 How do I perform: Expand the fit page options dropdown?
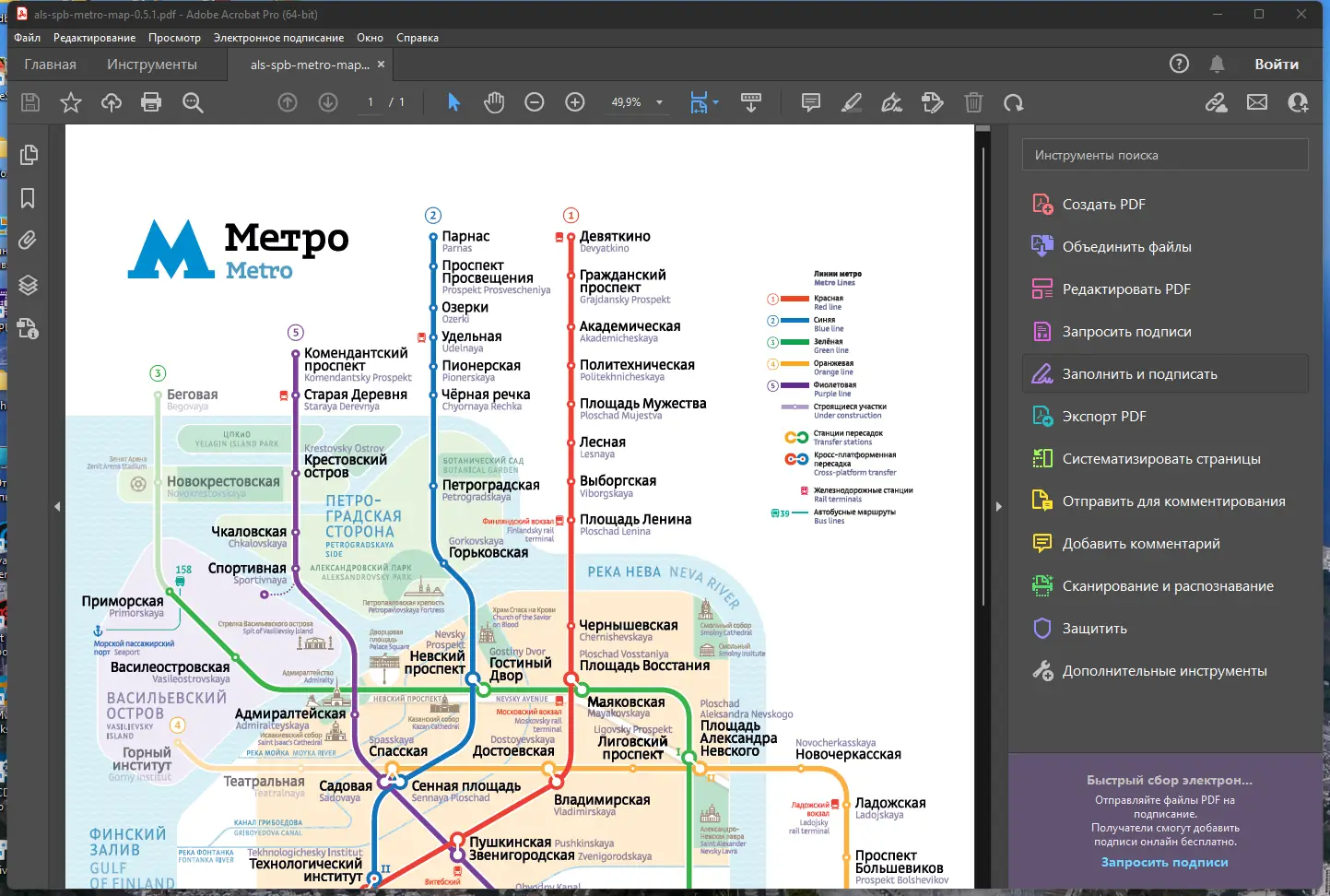(x=715, y=102)
